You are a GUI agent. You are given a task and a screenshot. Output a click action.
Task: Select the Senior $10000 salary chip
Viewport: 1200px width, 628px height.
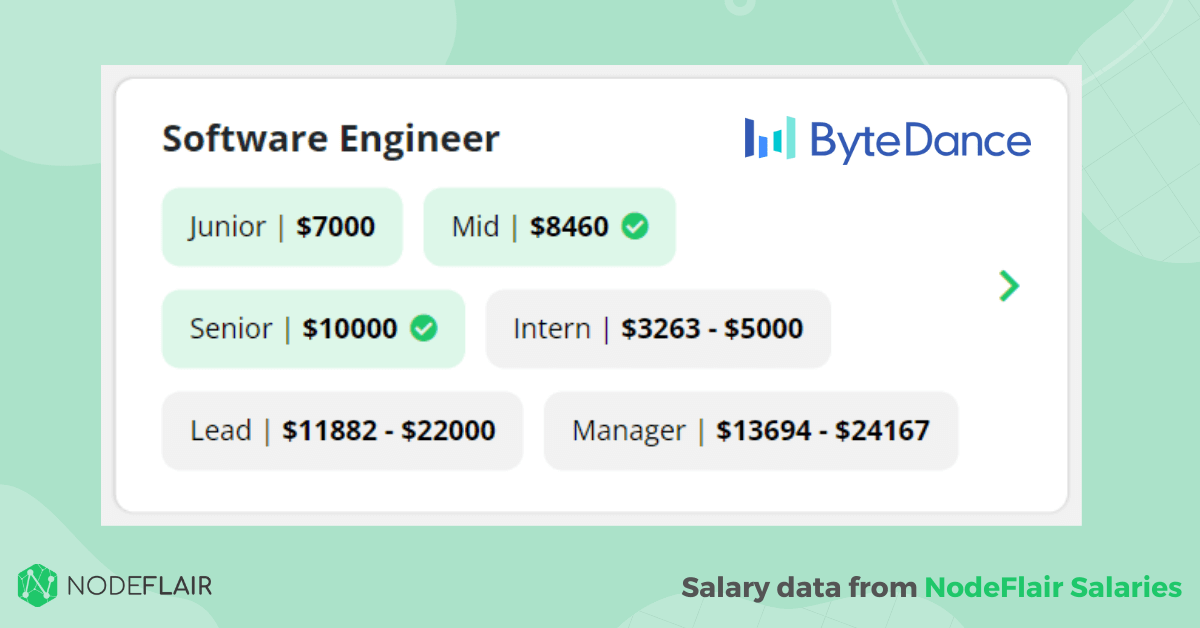[x=313, y=329]
